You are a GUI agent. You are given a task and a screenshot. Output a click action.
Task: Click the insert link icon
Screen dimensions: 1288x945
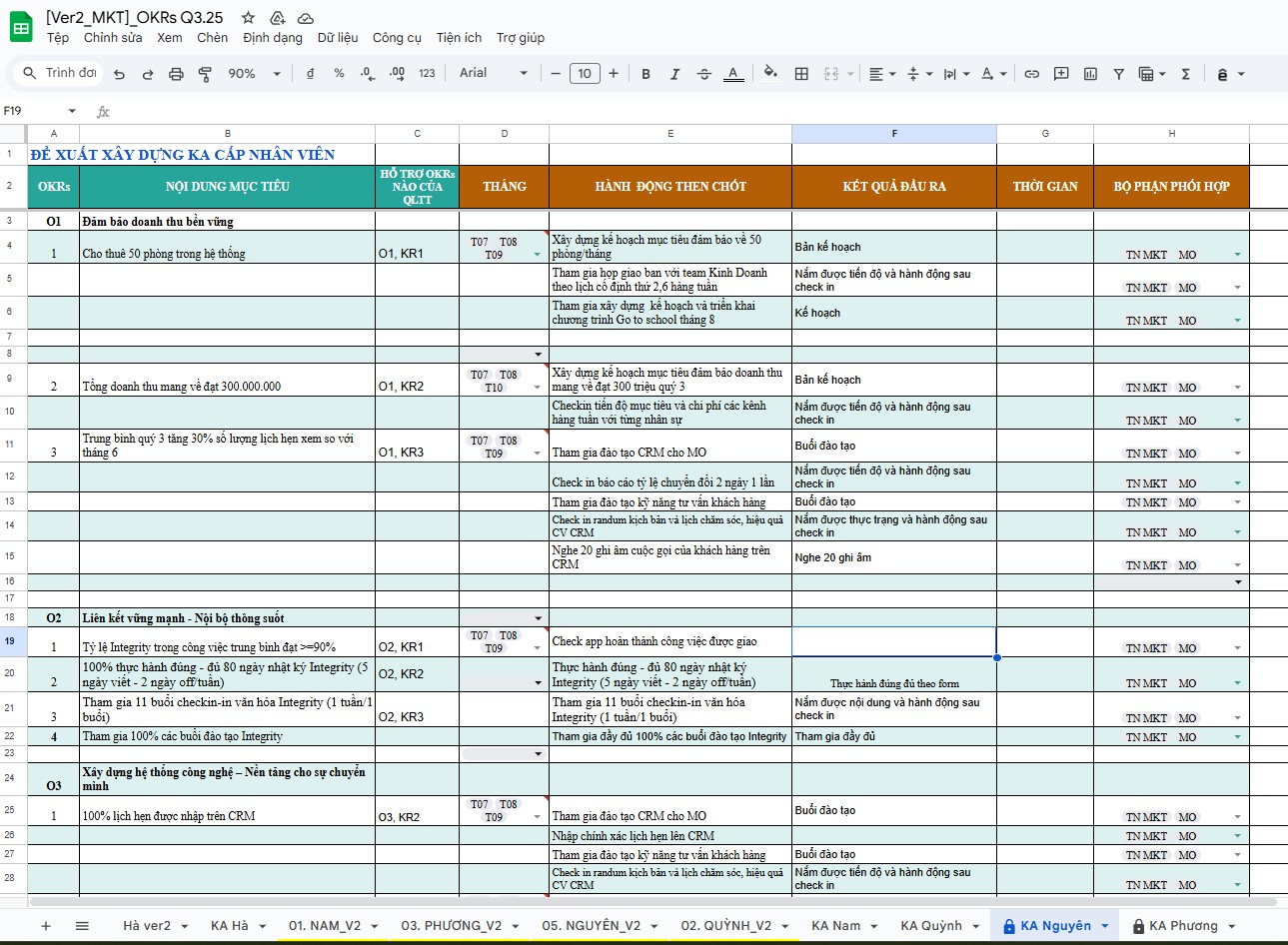tap(1032, 74)
